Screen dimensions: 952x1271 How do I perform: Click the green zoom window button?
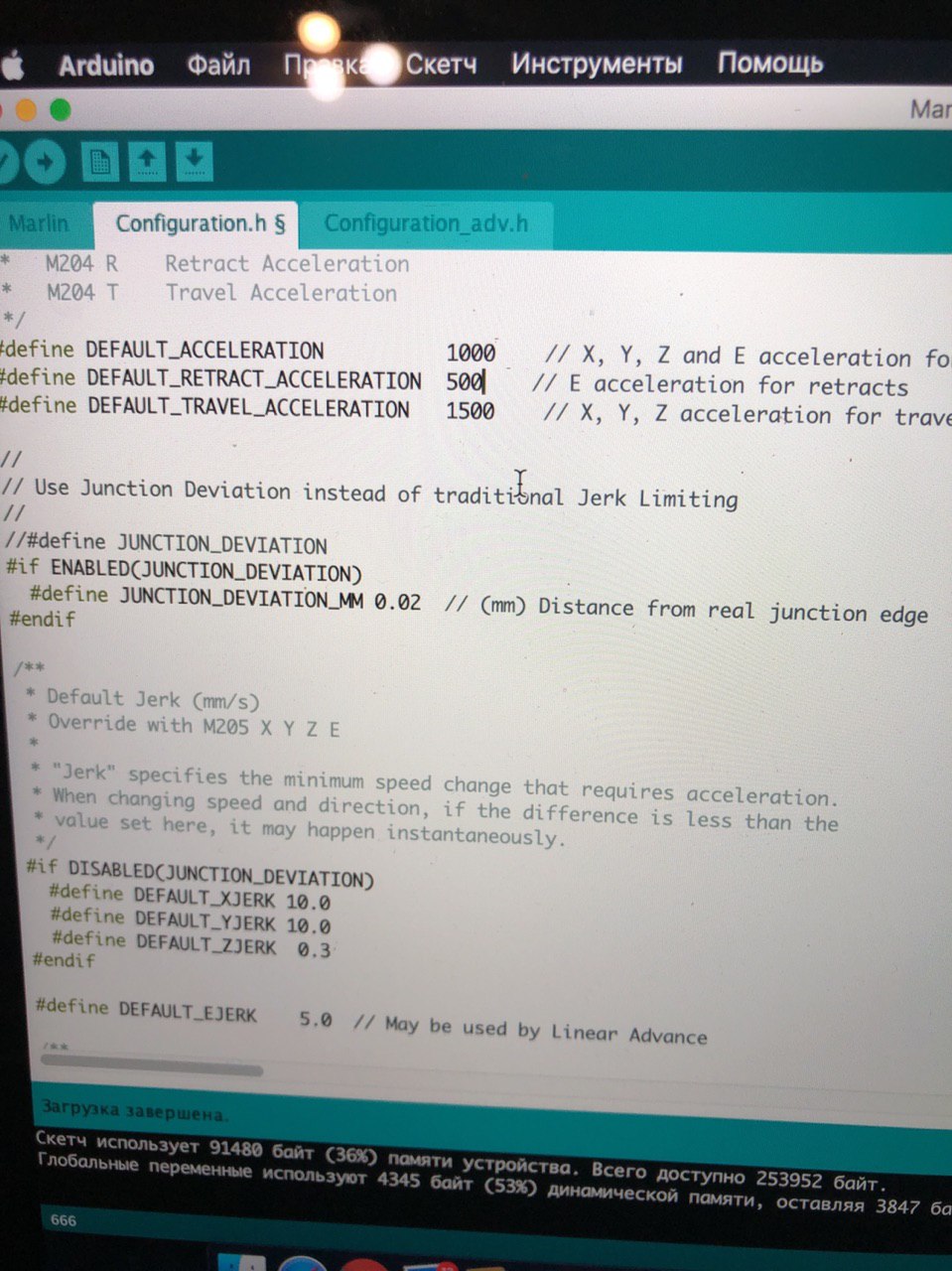(61, 109)
